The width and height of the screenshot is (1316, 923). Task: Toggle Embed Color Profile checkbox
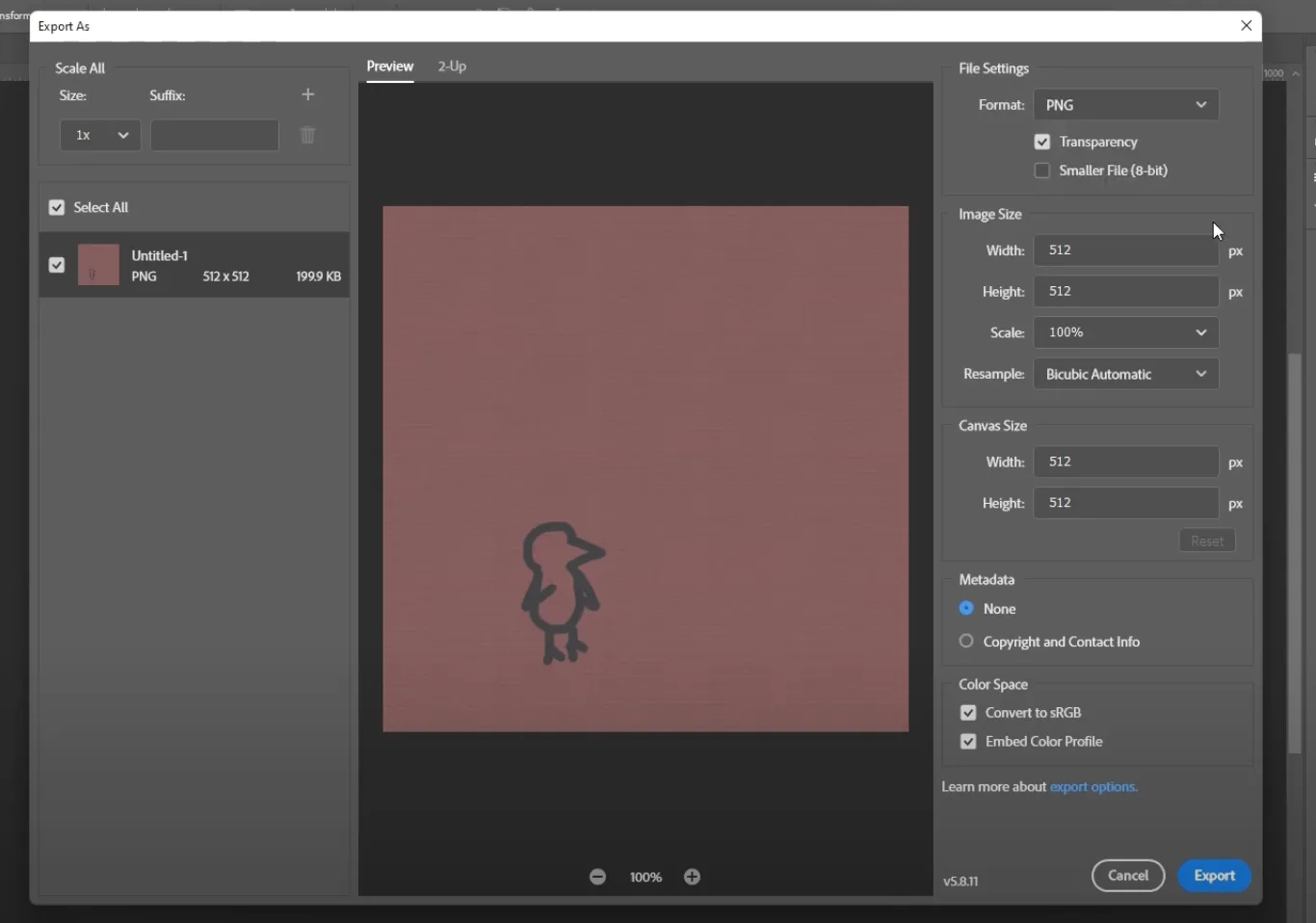[x=968, y=742]
